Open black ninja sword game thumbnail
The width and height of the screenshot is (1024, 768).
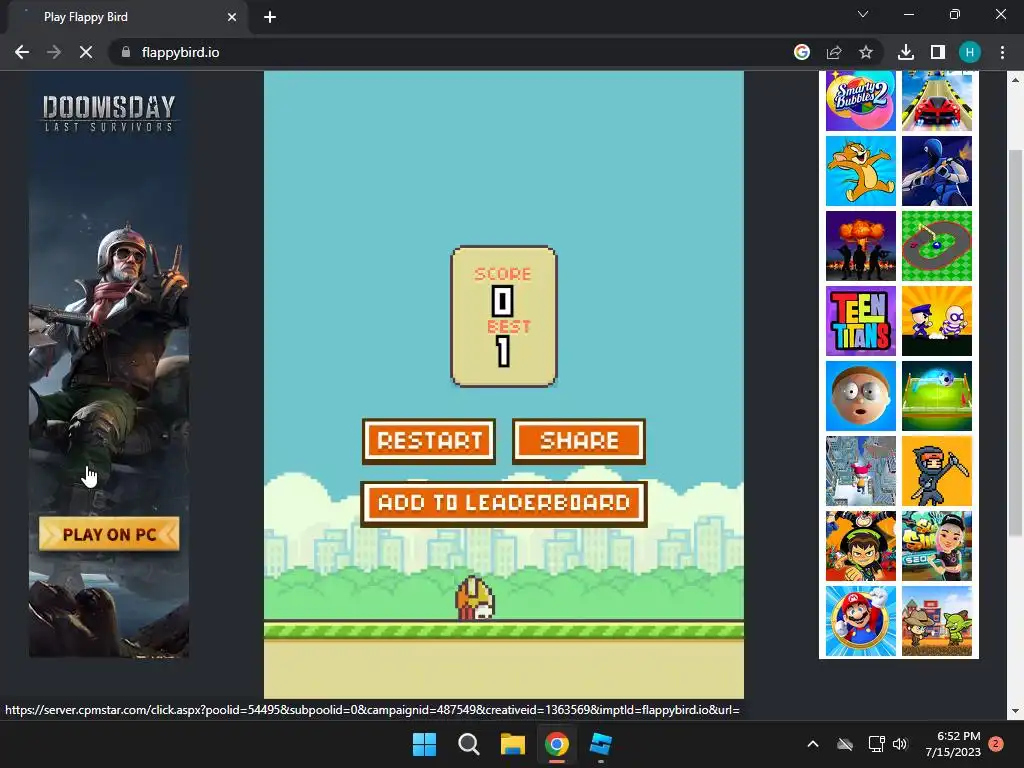(936, 472)
